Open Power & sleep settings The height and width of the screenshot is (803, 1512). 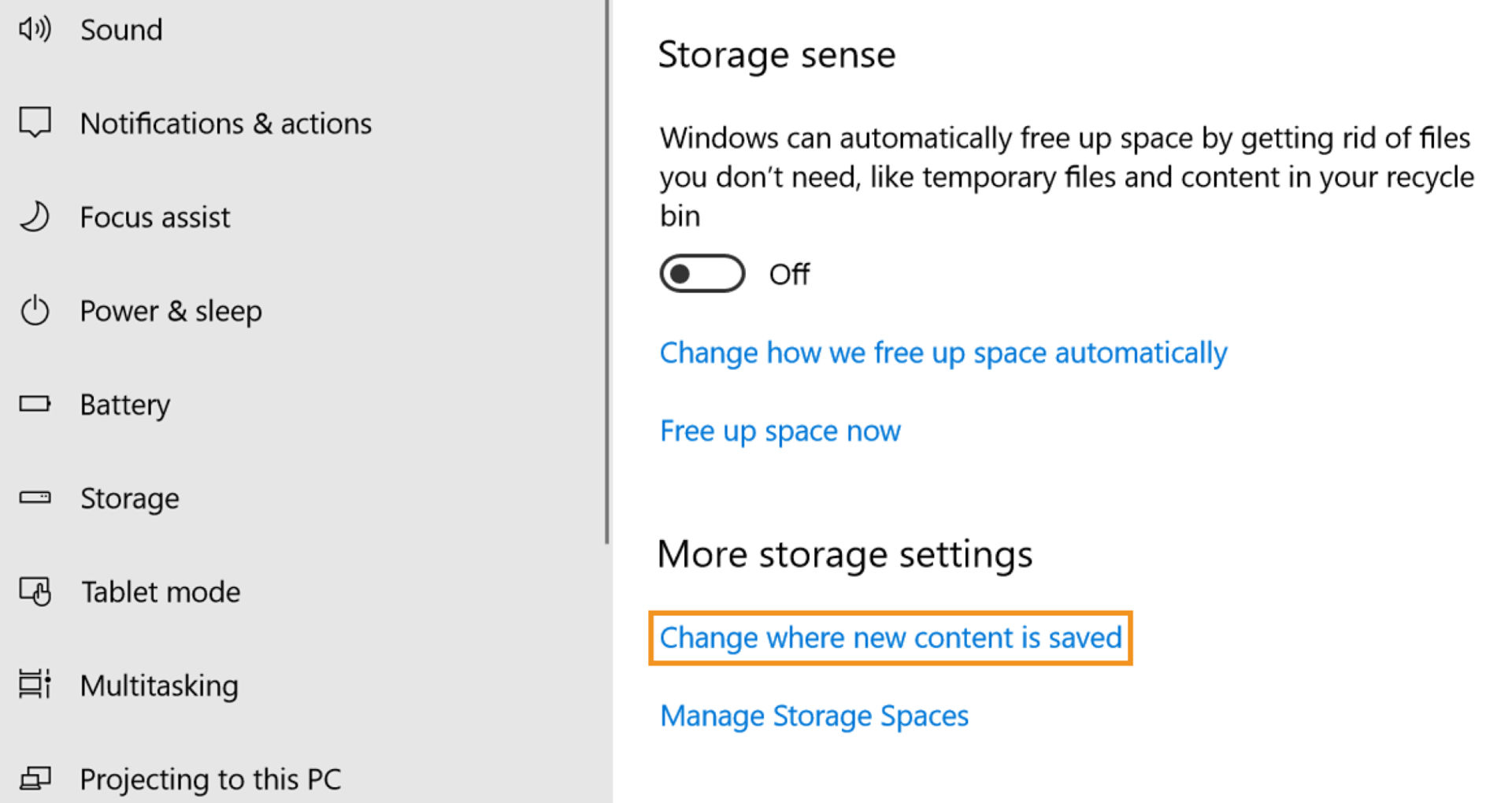(x=171, y=311)
